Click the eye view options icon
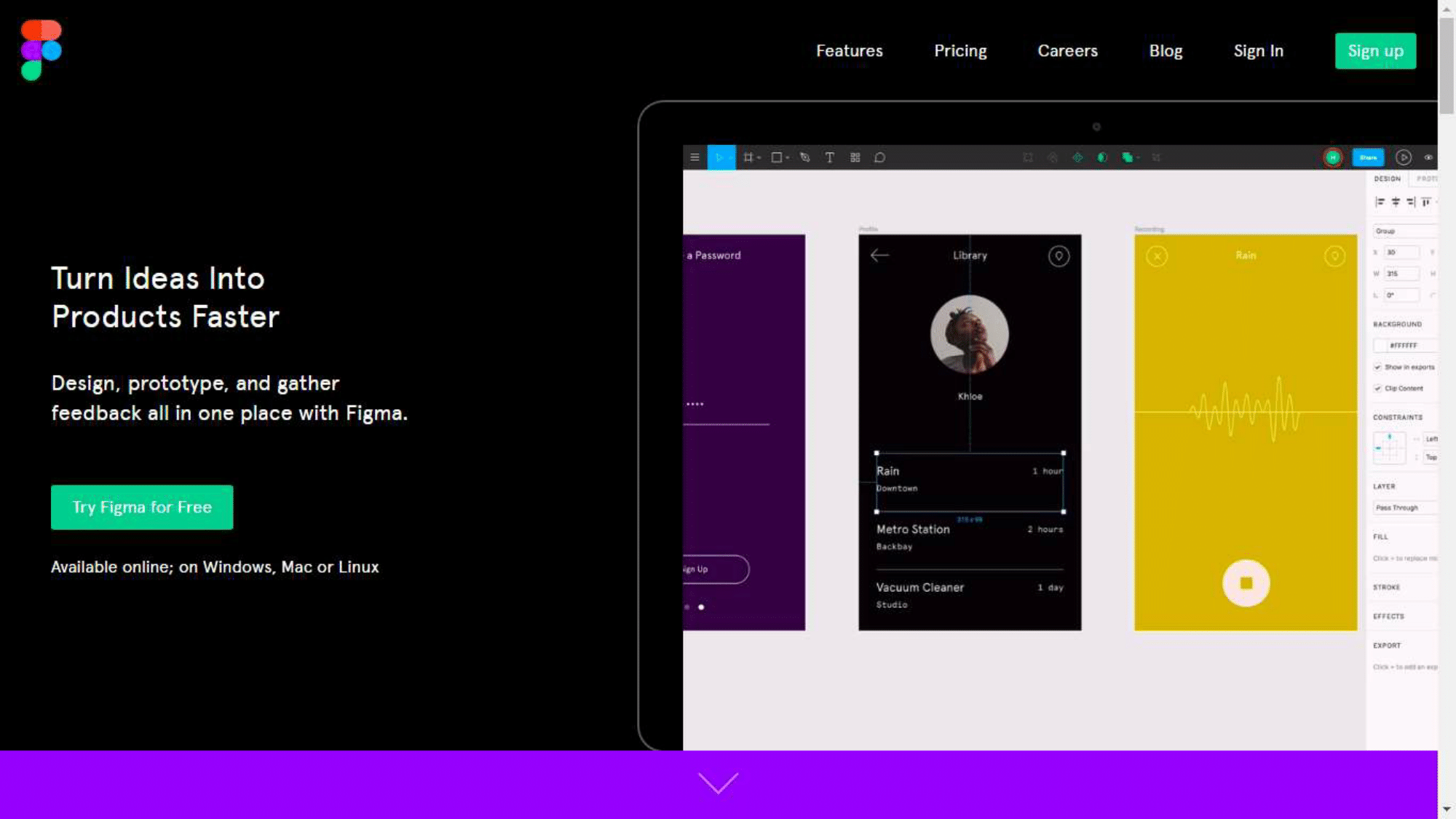Viewport: 1456px width, 819px height. pyautogui.click(x=1428, y=157)
